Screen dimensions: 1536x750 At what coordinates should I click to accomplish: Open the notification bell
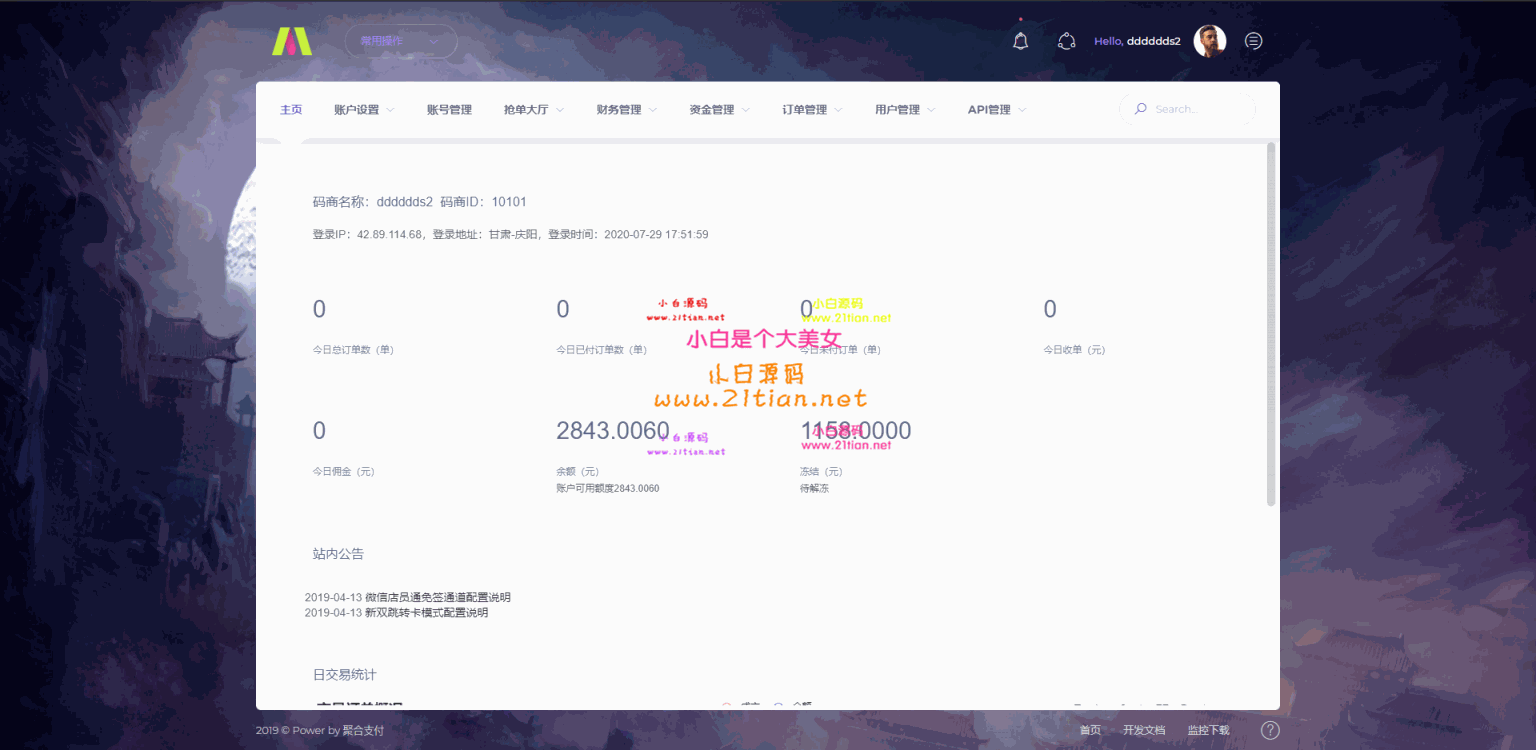pyautogui.click(x=1020, y=41)
